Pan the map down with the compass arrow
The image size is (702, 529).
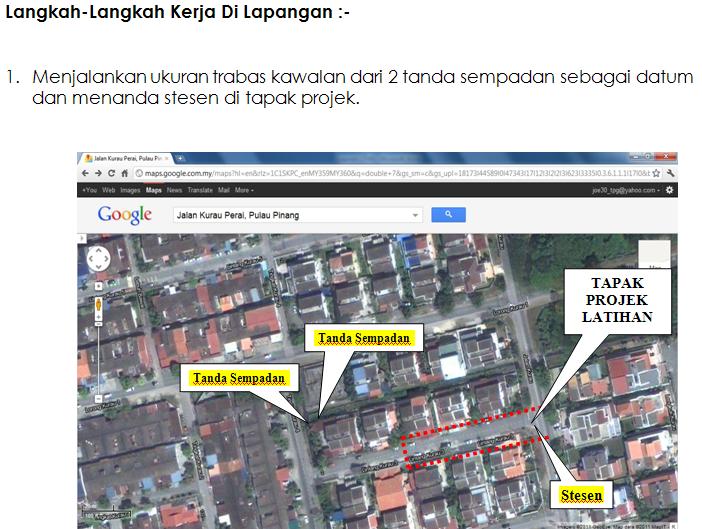point(98,267)
